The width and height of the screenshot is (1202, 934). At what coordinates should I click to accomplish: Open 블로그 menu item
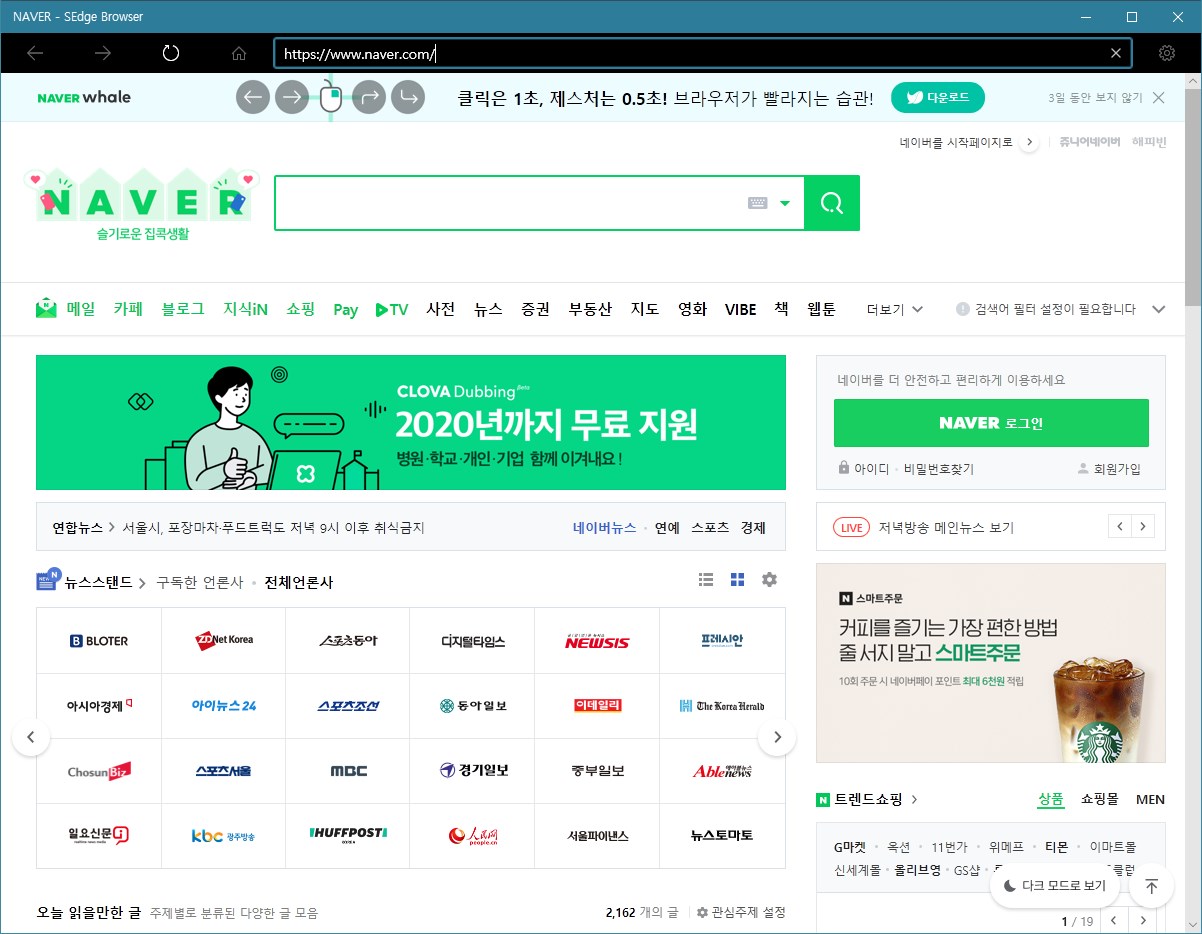(x=183, y=309)
